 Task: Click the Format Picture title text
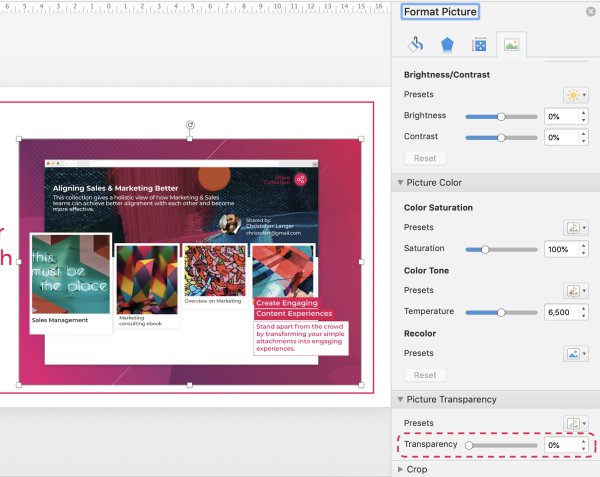[x=440, y=12]
